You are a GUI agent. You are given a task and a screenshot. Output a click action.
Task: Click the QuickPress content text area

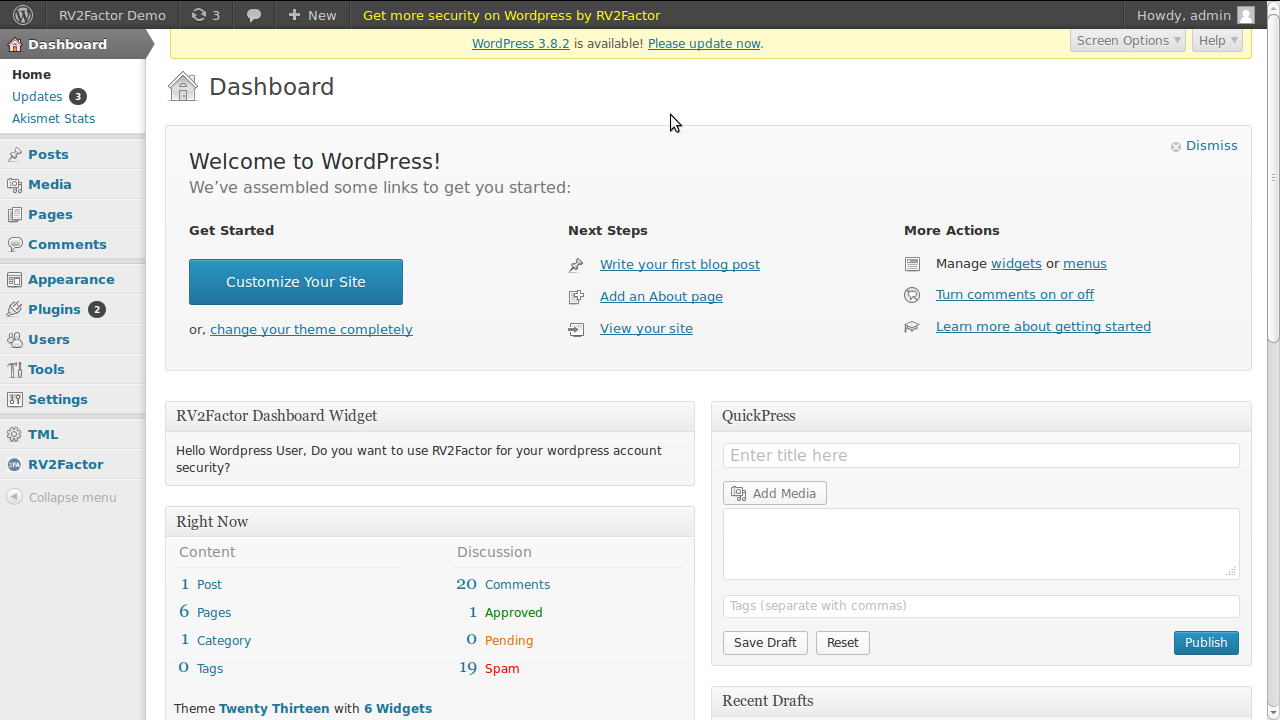pyautogui.click(x=981, y=544)
